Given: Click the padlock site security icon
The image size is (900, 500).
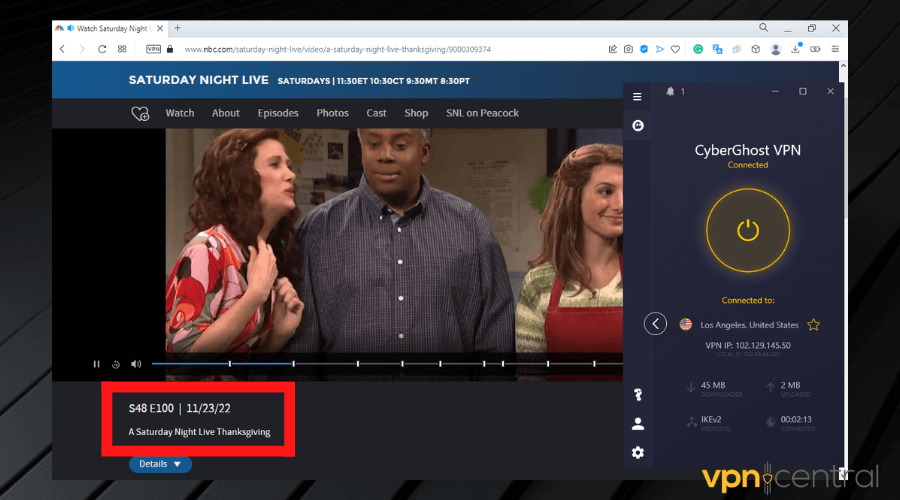Looking at the screenshot, I should 170,49.
